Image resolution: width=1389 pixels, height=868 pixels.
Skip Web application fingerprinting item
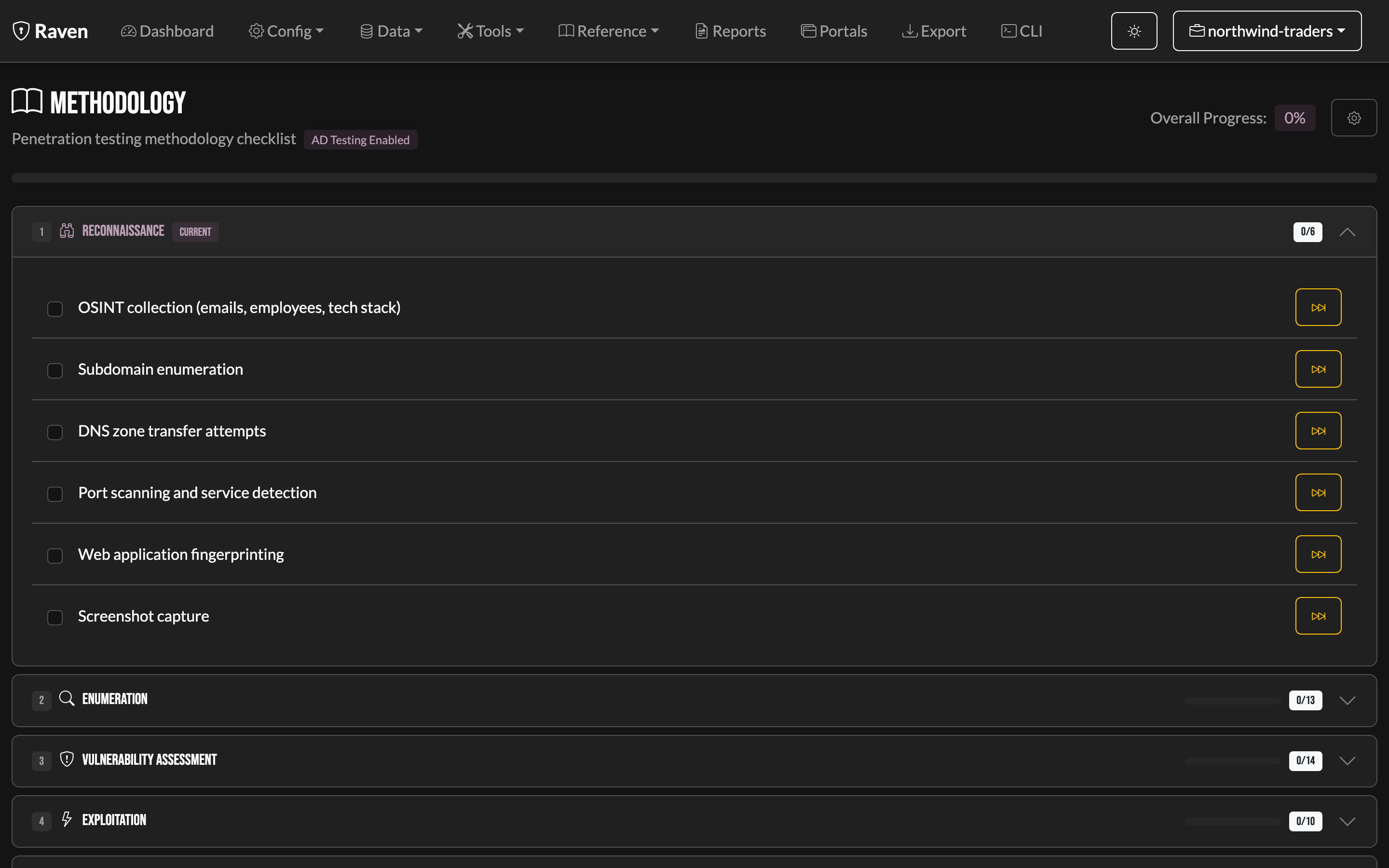point(1318,554)
